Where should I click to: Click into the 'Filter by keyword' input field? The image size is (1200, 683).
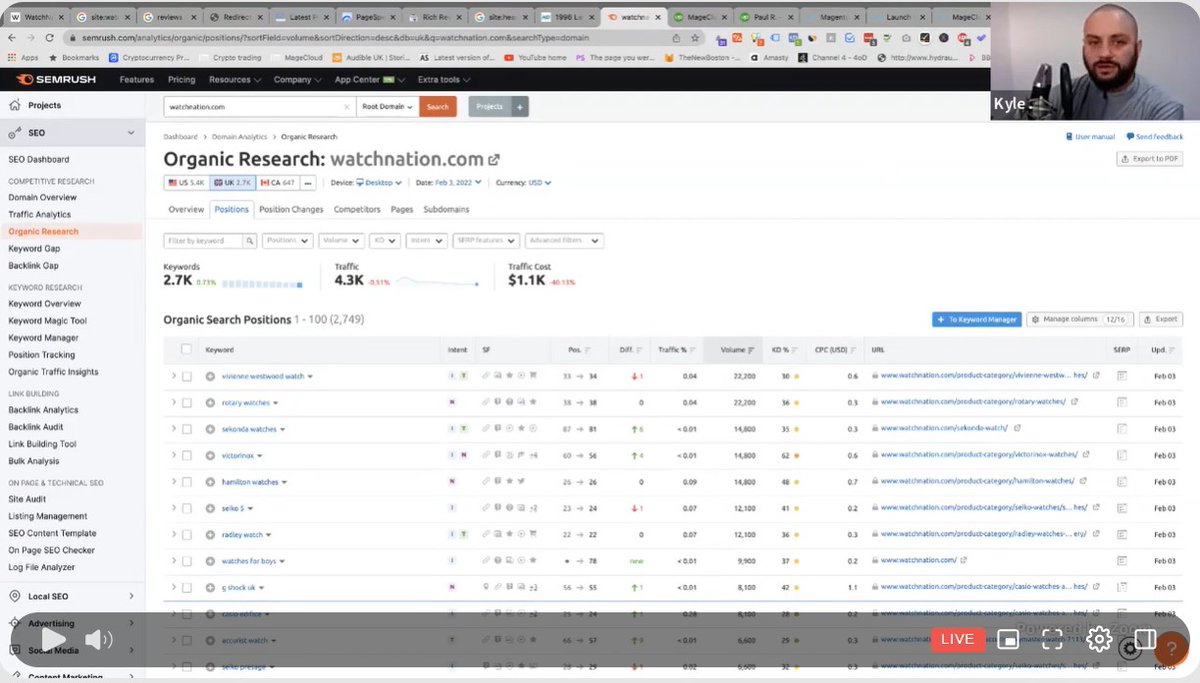click(x=204, y=241)
